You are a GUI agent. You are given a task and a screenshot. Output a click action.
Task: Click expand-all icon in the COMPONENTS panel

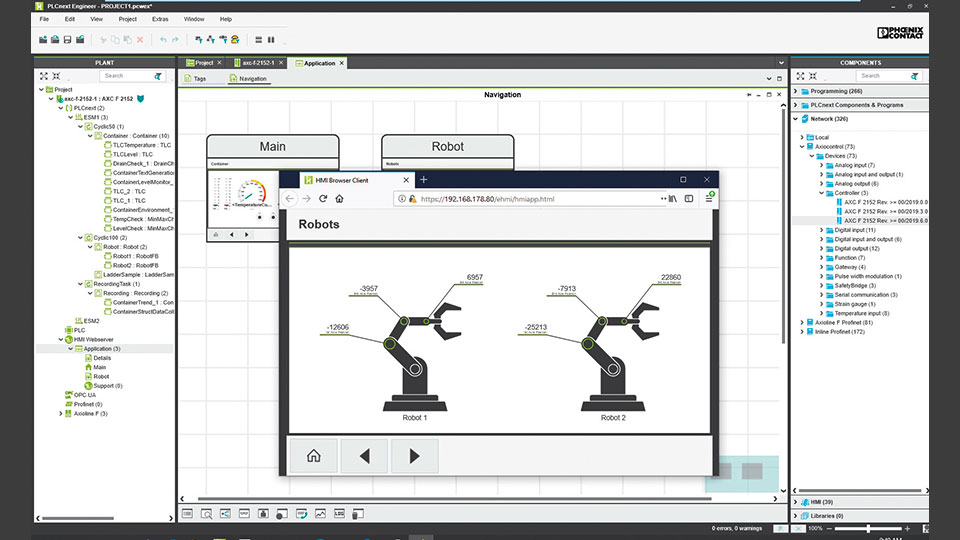tap(801, 76)
